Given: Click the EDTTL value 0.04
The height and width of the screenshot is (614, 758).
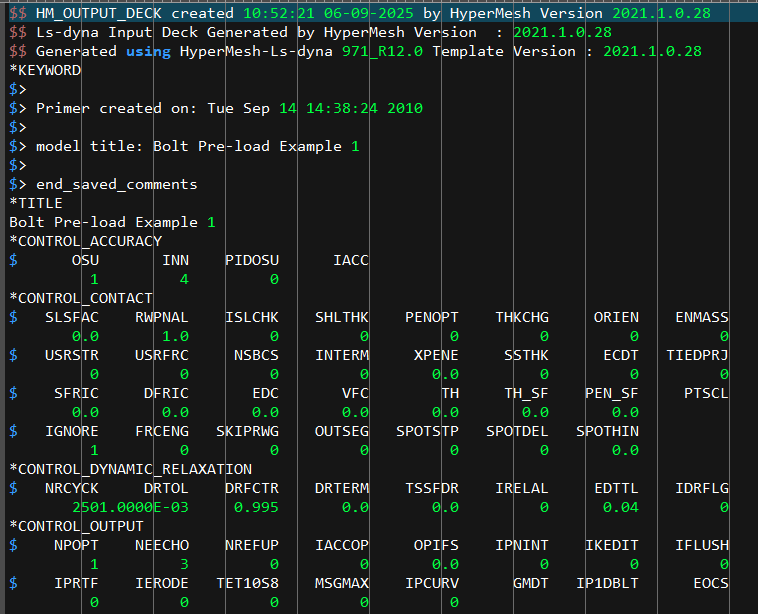Looking at the screenshot, I should [x=621, y=507].
